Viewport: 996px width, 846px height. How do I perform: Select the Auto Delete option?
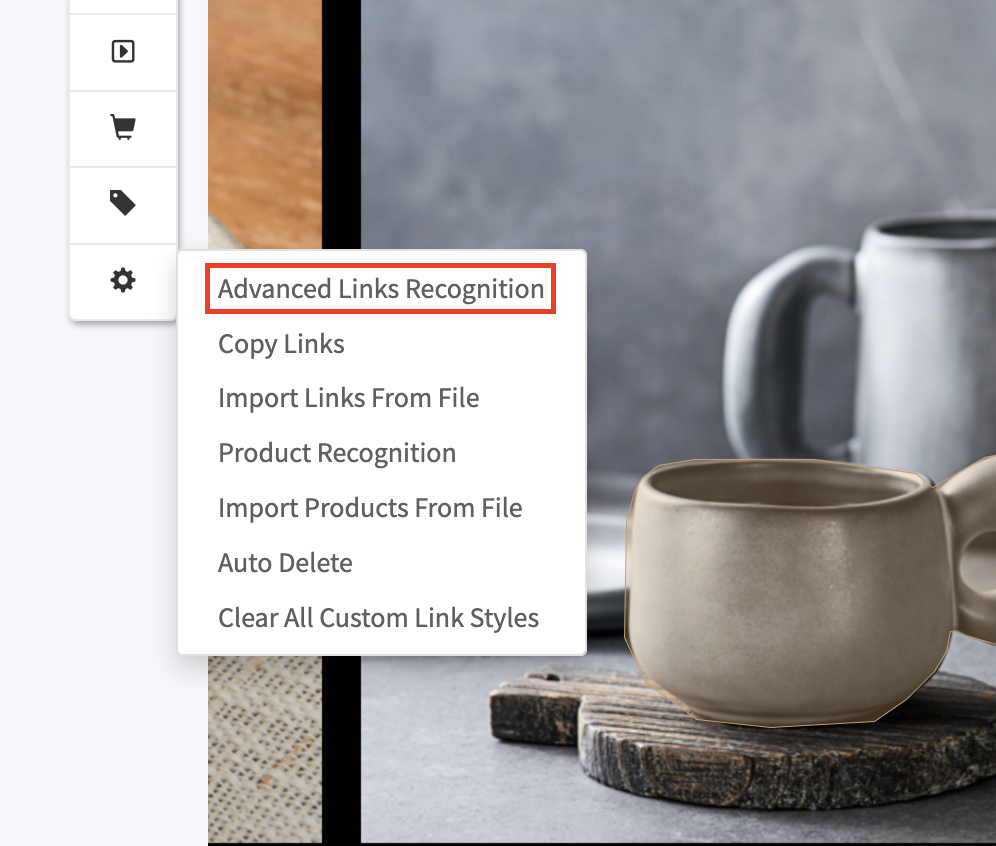(285, 563)
